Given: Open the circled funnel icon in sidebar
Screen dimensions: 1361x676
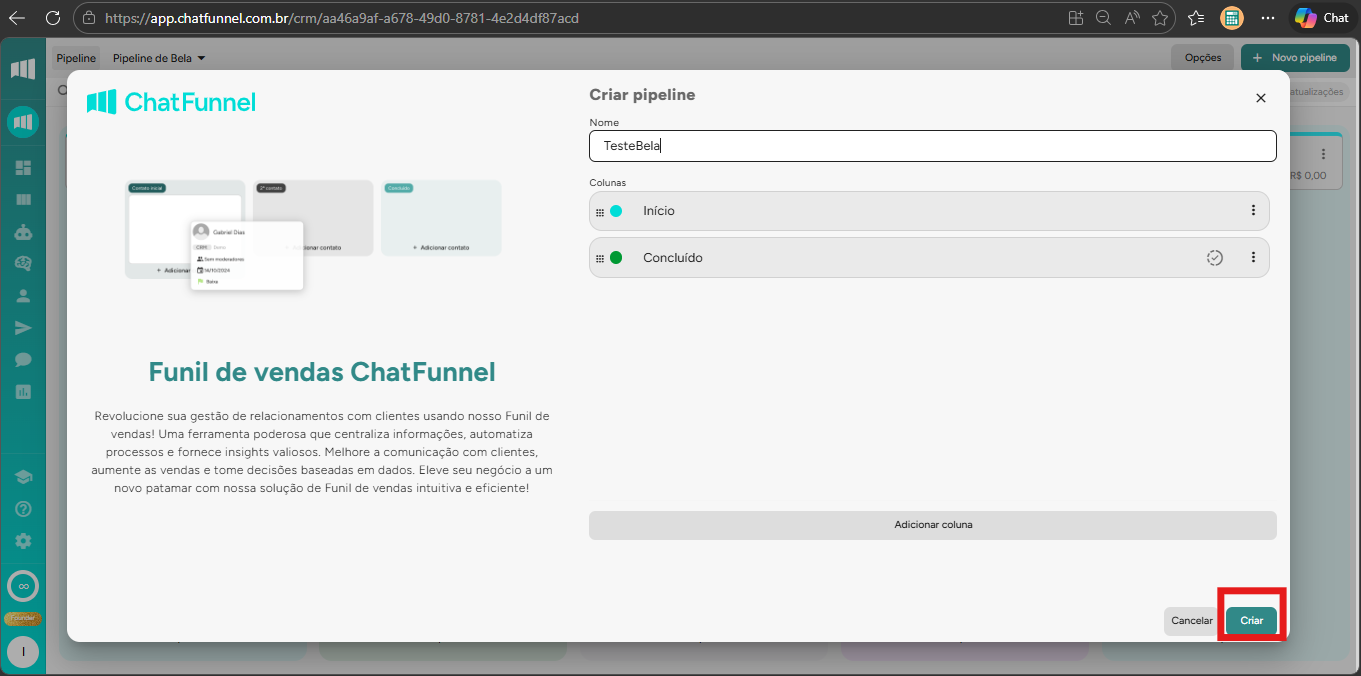Looking at the screenshot, I should pos(23,123).
